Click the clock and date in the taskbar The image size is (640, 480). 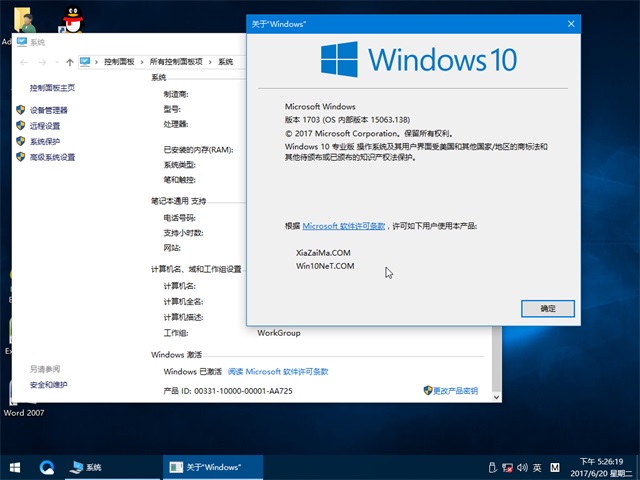coord(600,467)
